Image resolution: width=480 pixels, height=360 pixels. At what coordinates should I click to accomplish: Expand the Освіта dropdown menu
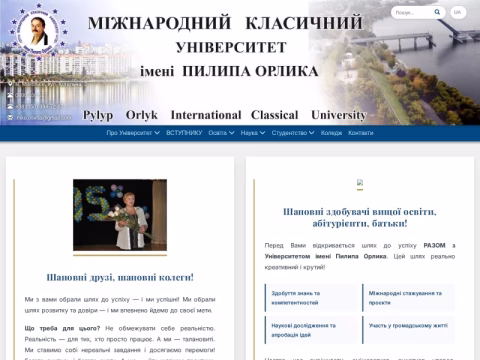click(x=221, y=133)
